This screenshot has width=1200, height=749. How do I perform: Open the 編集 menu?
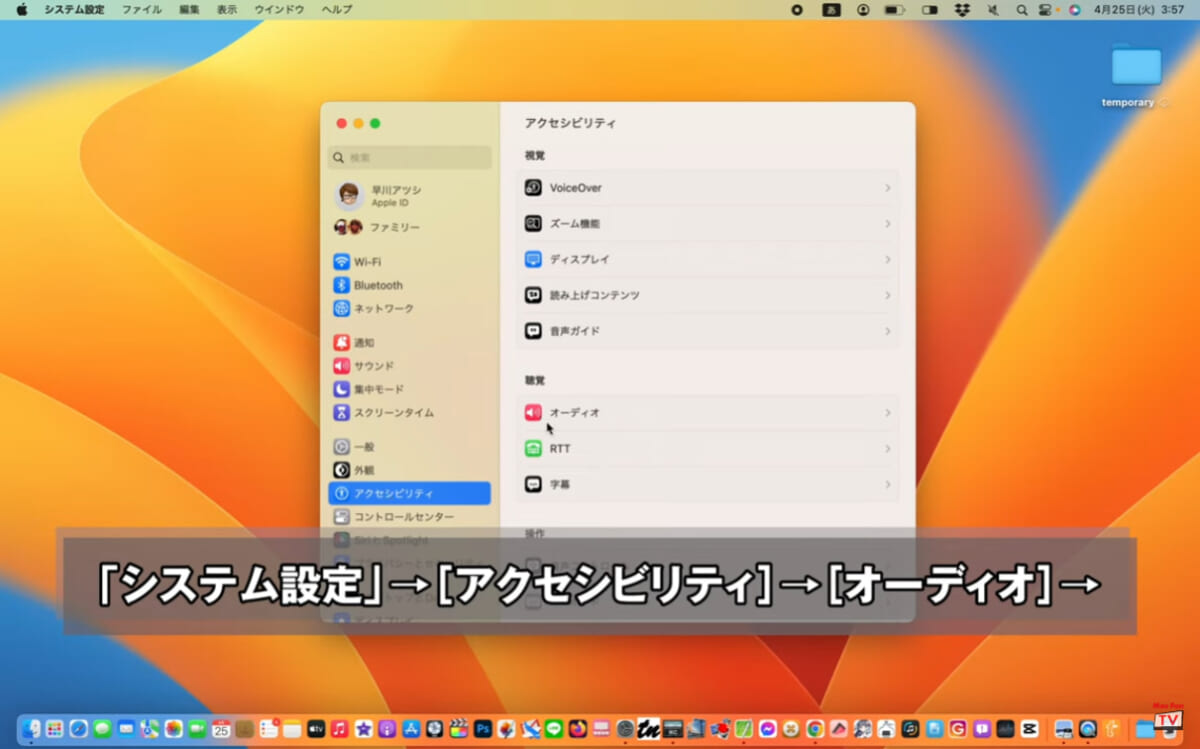(189, 10)
